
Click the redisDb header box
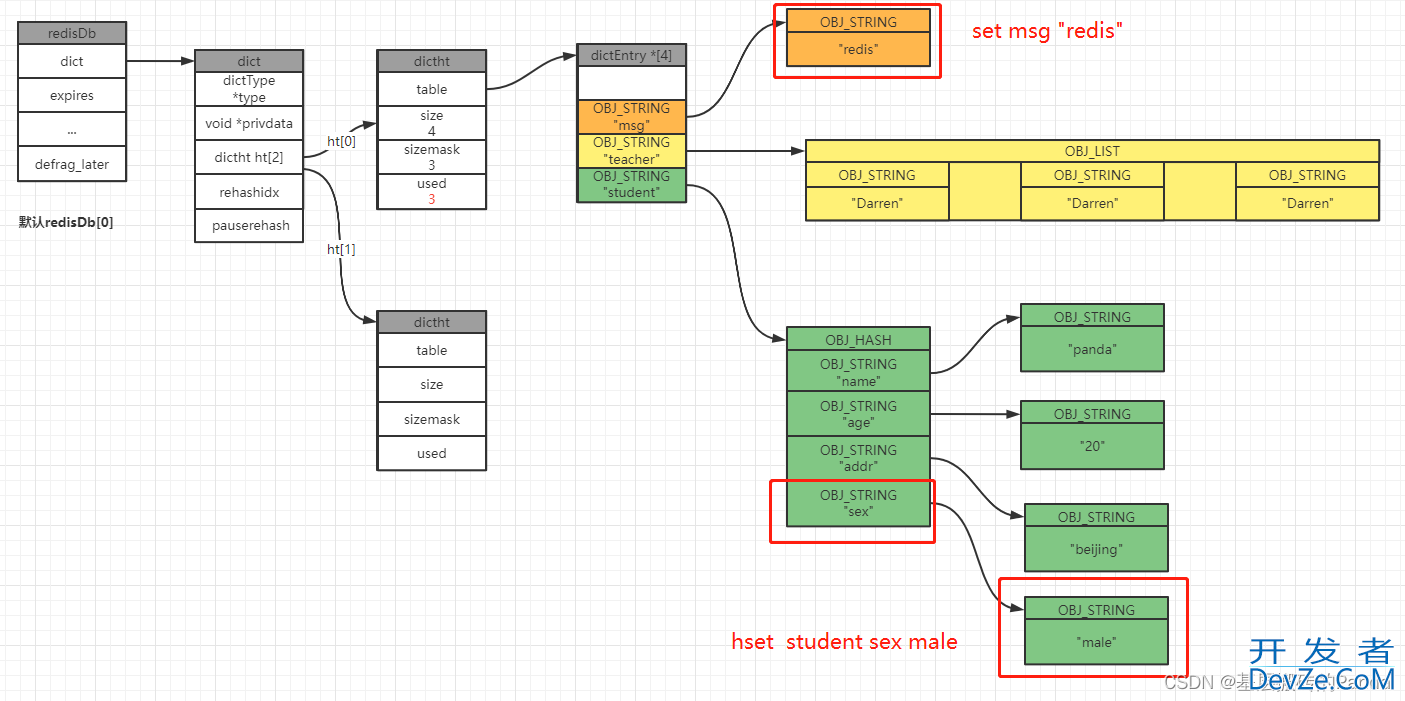pyautogui.click(x=72, y=33)
